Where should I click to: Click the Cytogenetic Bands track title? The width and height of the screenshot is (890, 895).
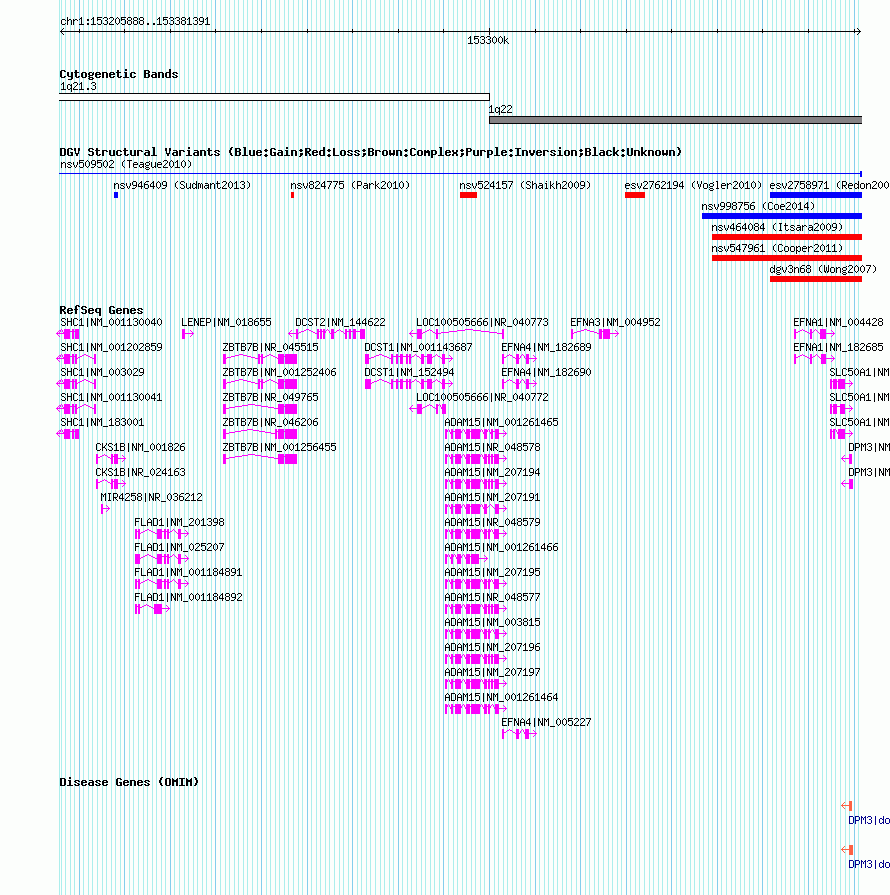pos(119,74)
